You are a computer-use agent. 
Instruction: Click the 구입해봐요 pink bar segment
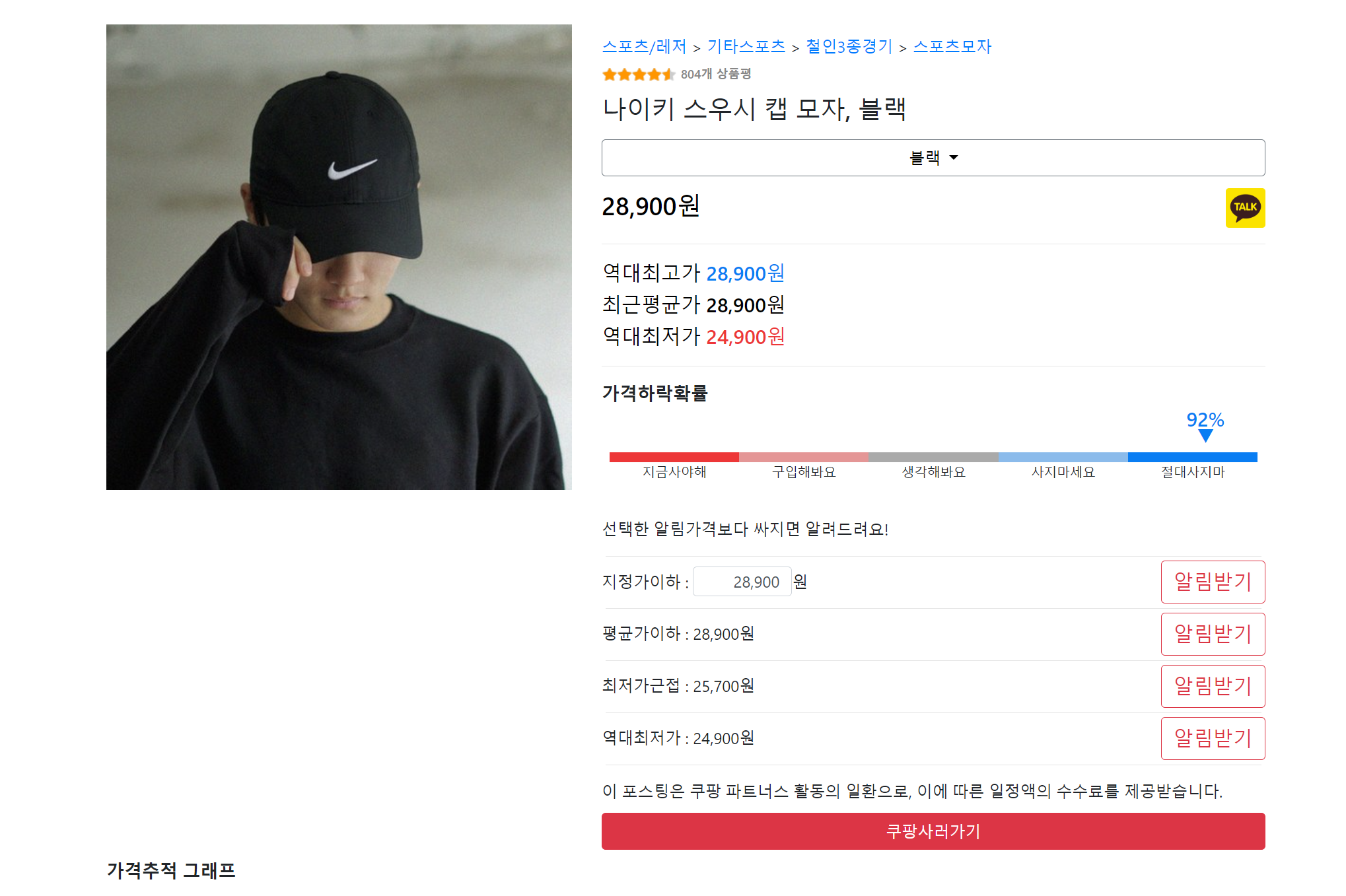(803, 457)
